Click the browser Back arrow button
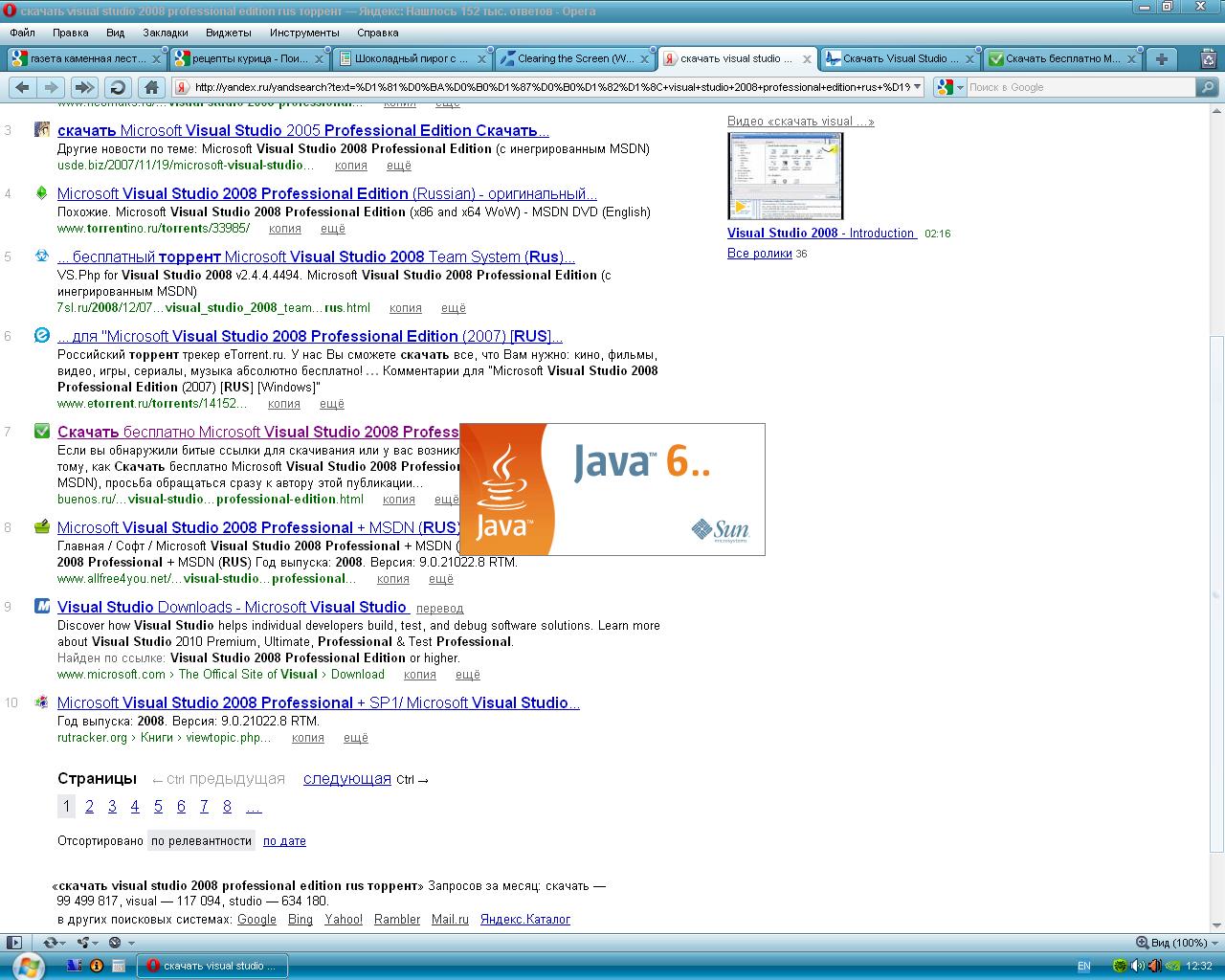Screen dimensions: 1225x980 coord(21,87)
